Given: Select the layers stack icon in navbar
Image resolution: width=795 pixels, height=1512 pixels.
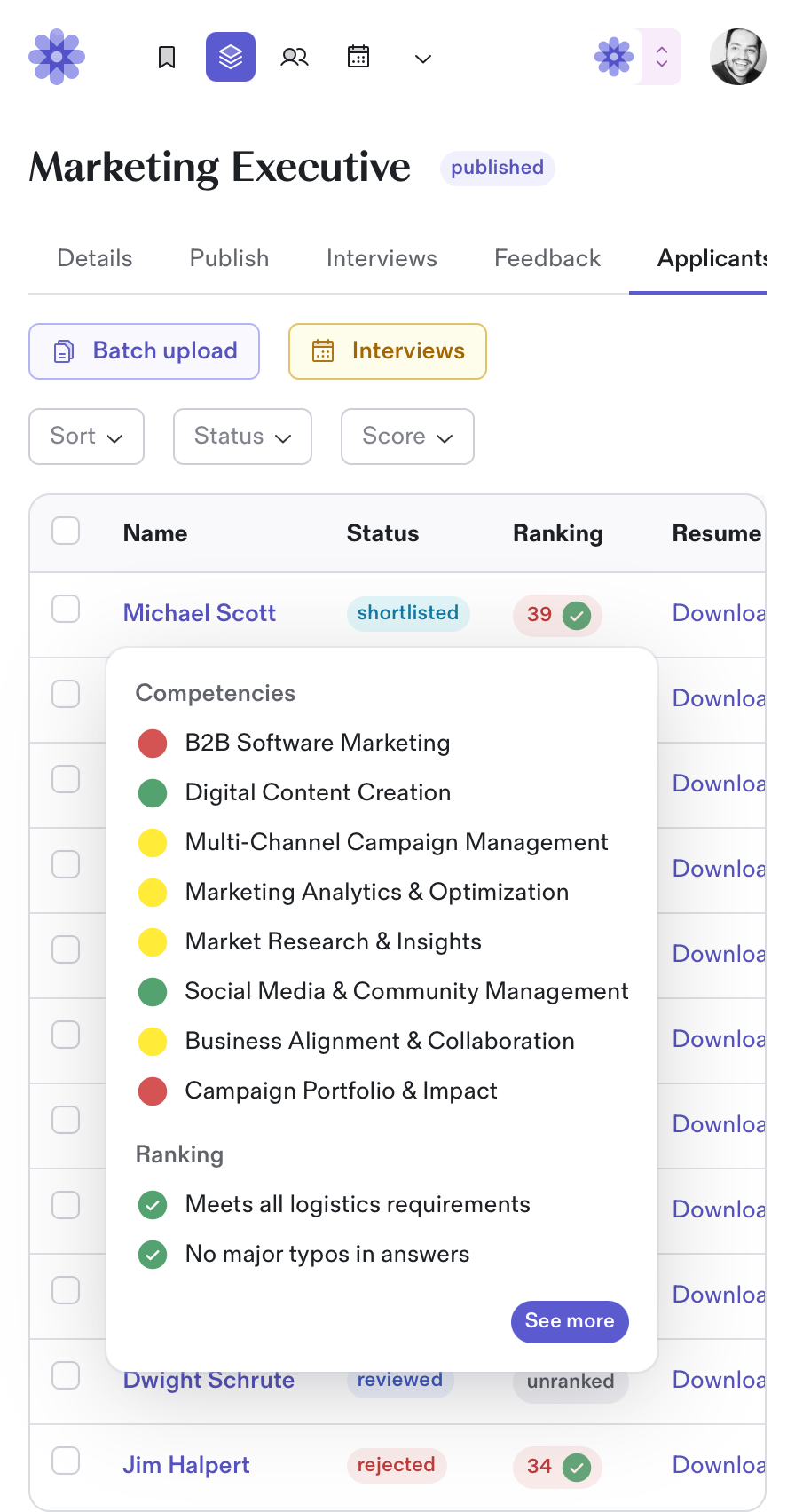Looking at the screenshot, I should click(x=231, y=57).
